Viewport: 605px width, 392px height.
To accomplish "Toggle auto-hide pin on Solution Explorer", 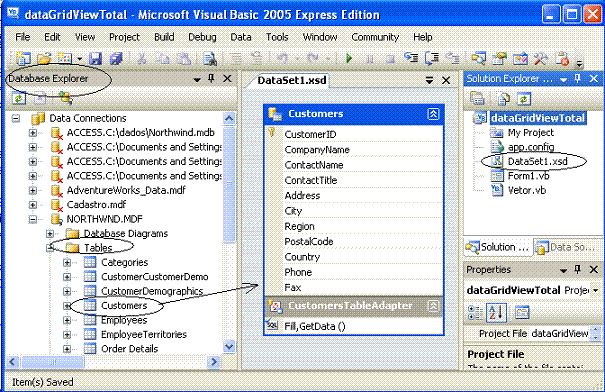I will pos(578,79).
